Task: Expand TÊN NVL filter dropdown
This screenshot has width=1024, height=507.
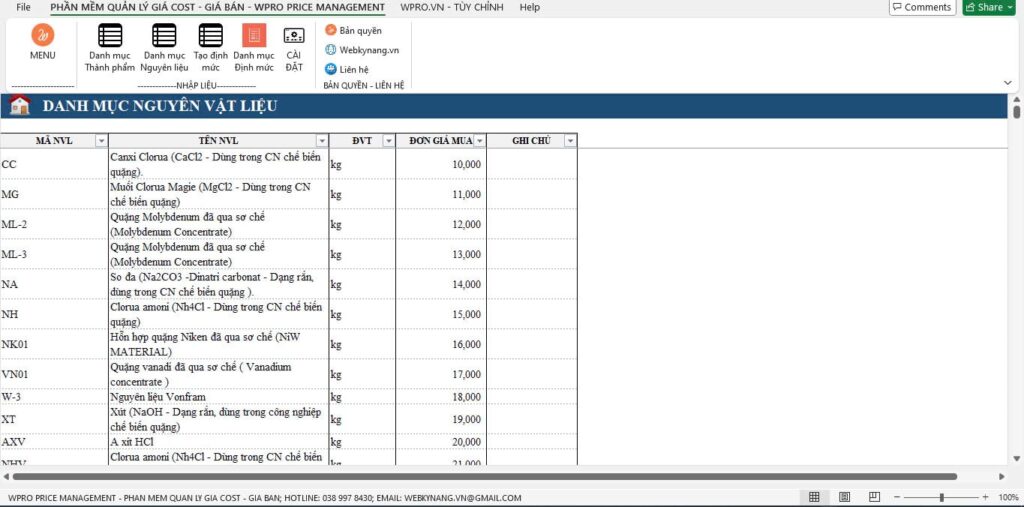Action: pyautogui.click(x=322, y=141)
